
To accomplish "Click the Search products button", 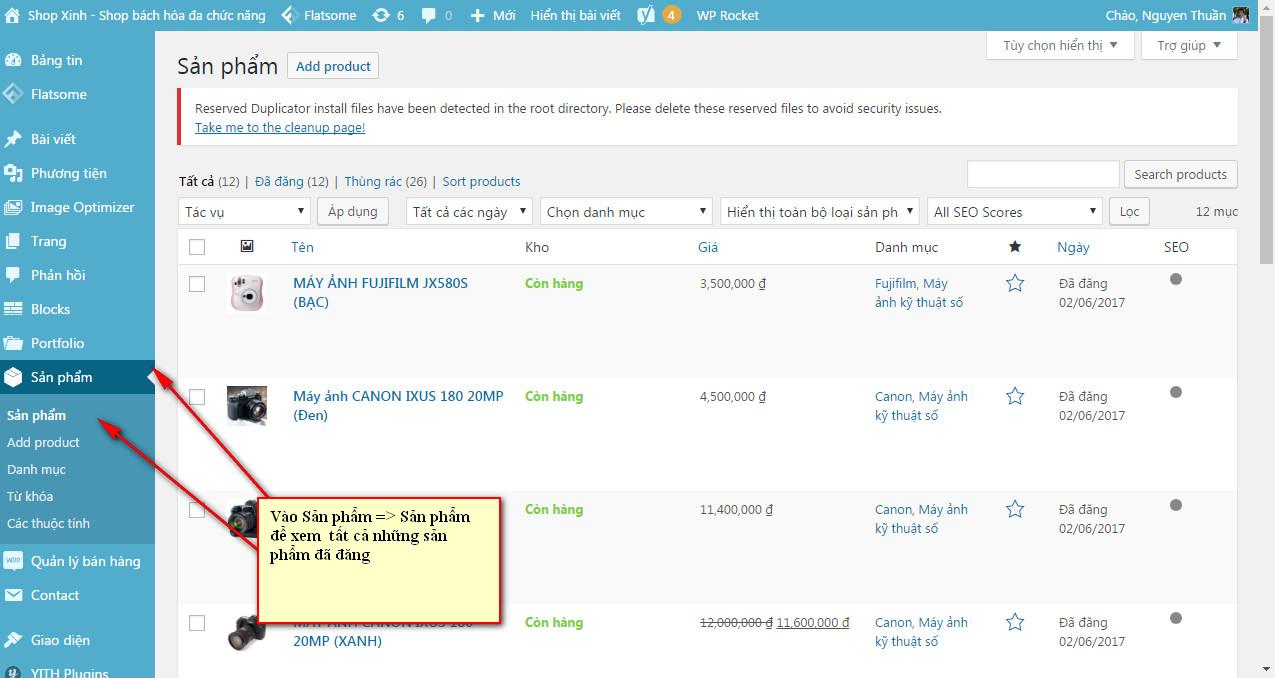I will point(1180,174).
